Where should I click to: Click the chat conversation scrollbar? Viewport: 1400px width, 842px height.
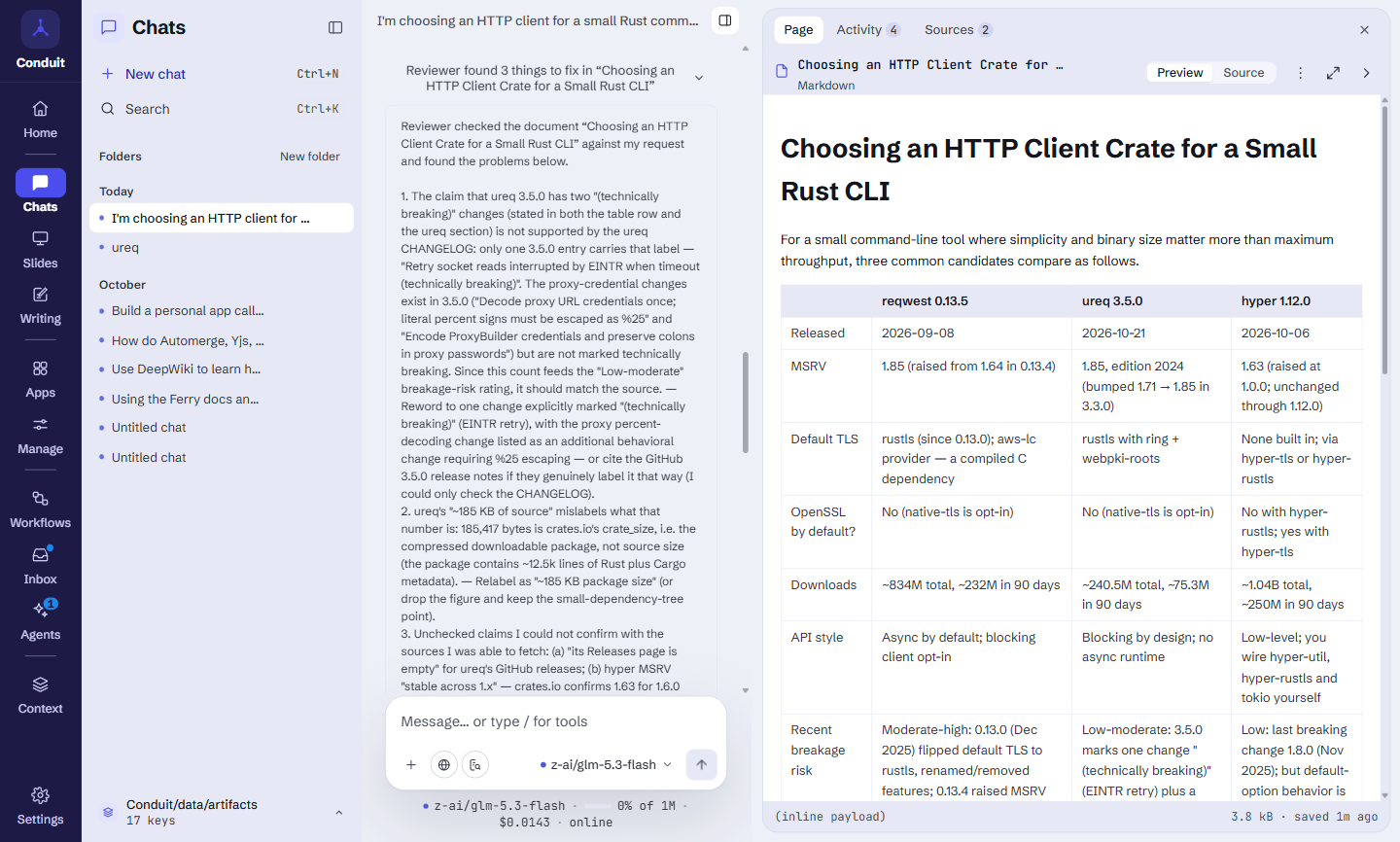pyautogui.click(x=746, y=403)
